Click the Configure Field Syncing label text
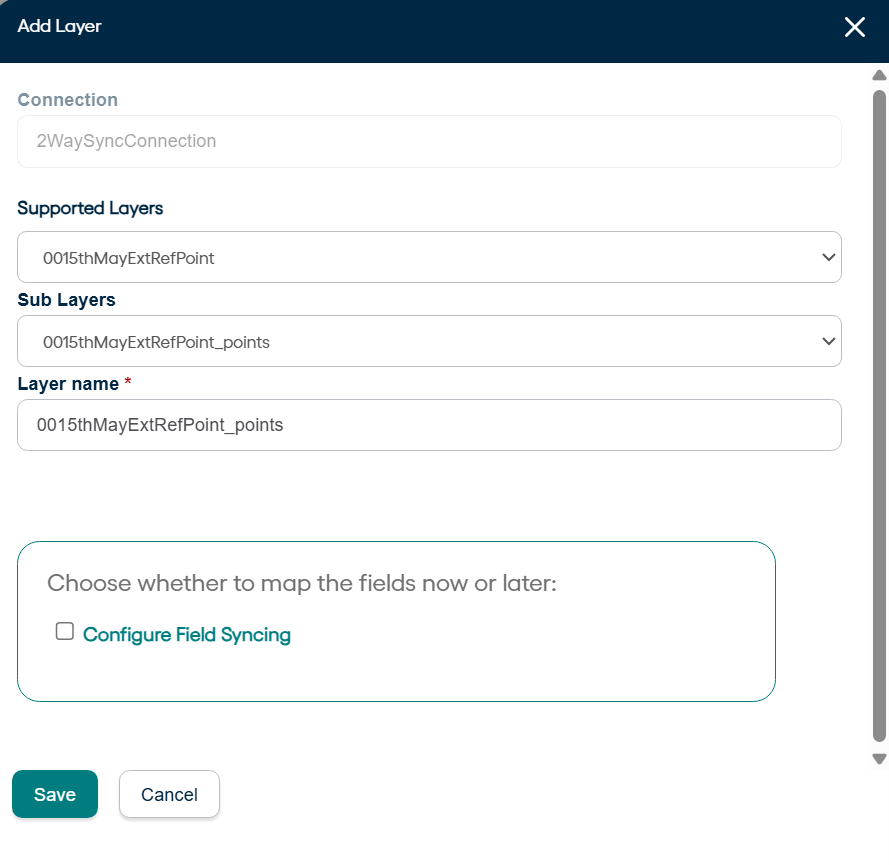The image size is (889, 865). [x=187, y=634]
